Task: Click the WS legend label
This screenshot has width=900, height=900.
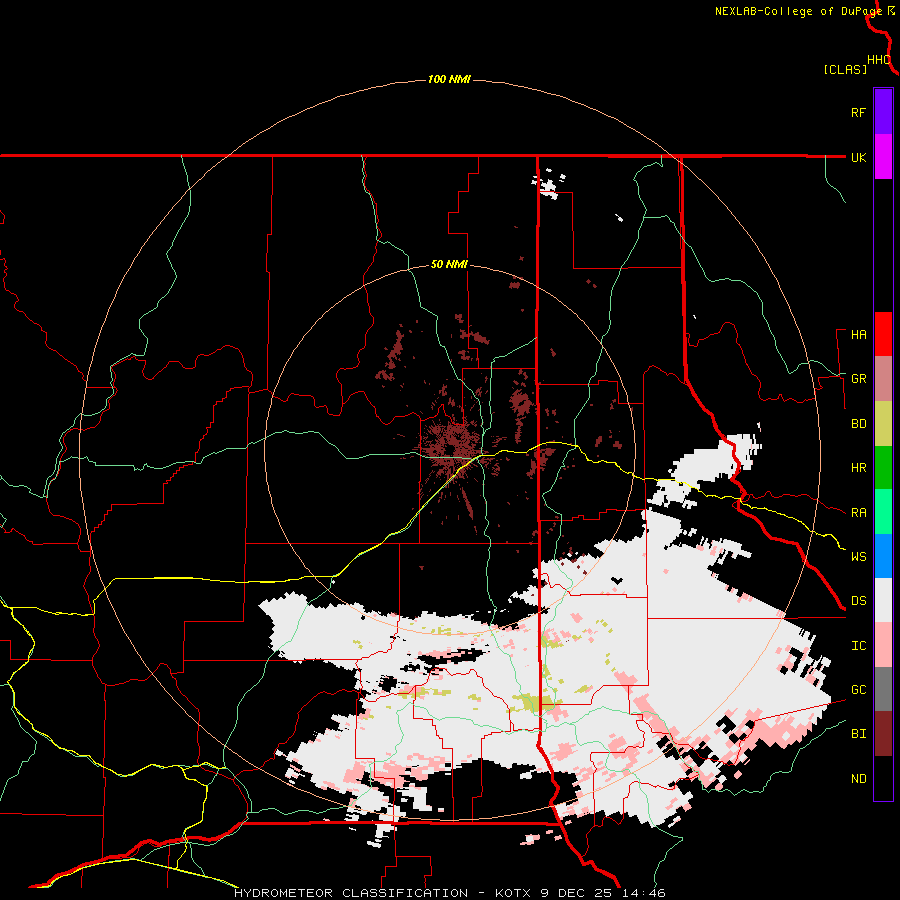Action: click(858, 556)
